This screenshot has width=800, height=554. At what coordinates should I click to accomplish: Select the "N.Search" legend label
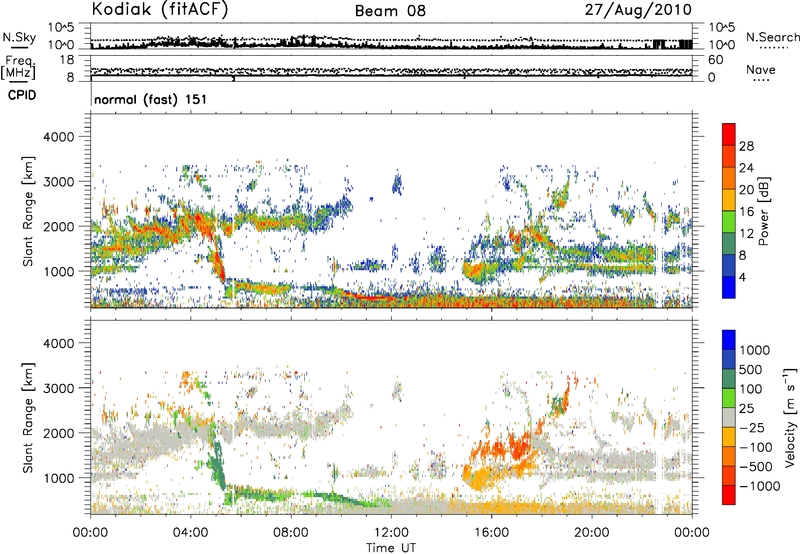coord(772,37)
